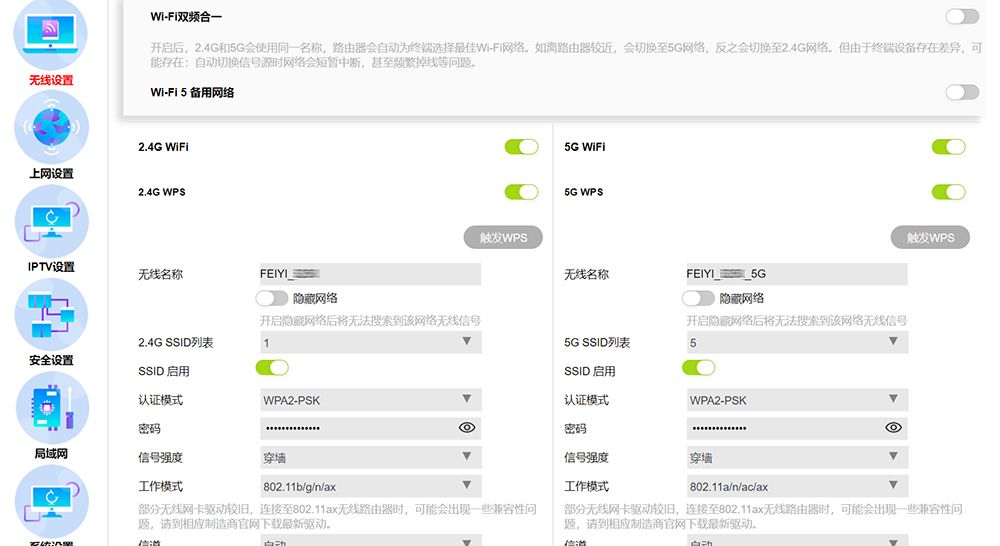Show the 5G password with eye icon

[x=893, y=427]
